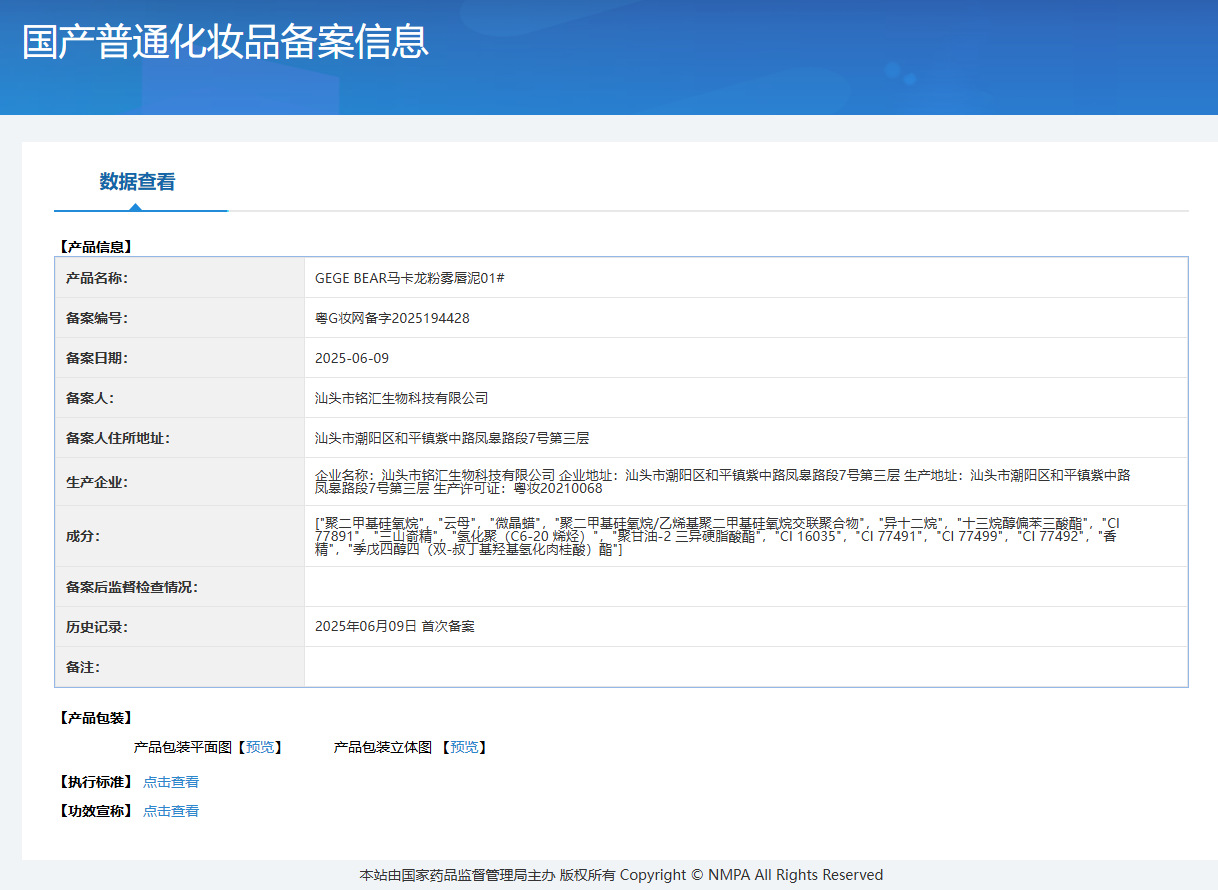1218x890 pixels.
Task: Select filing number 粤G妆网备字2025194428
Action: 392,318
